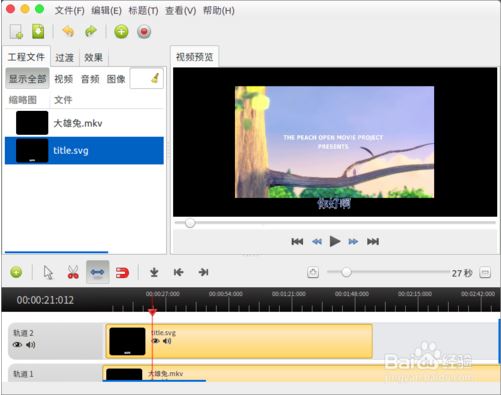Select 大雄兔.mkv in project files

click(84, 123)
